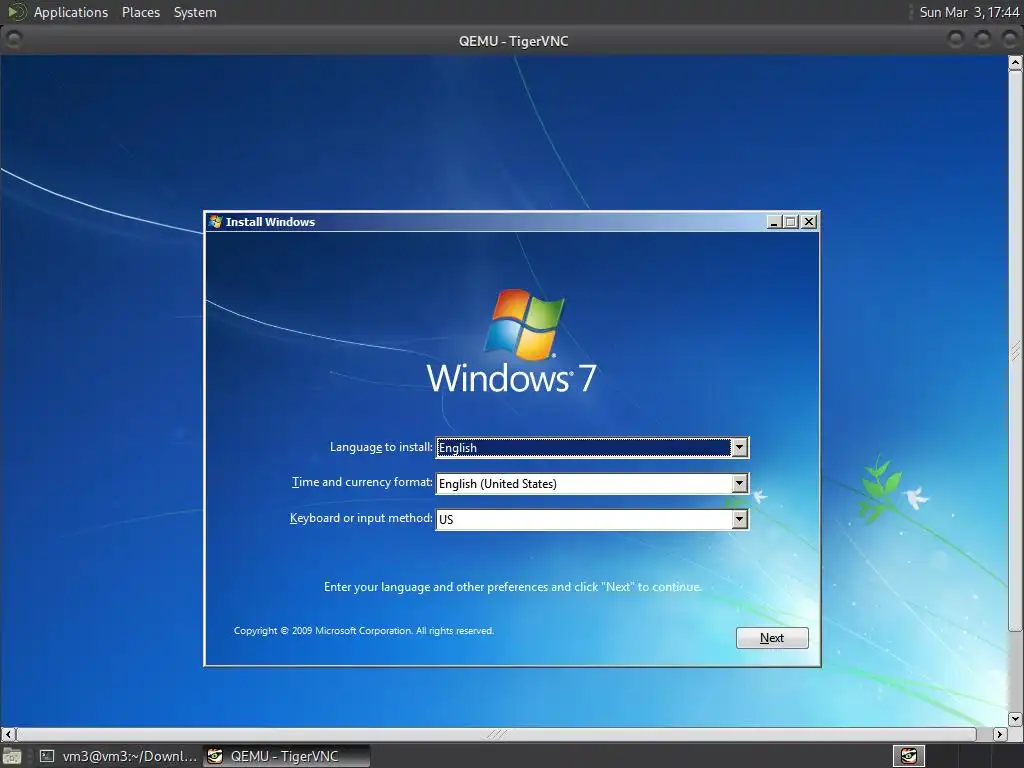Open the QEMU - TigerVNC window menu button

[13, 40]
